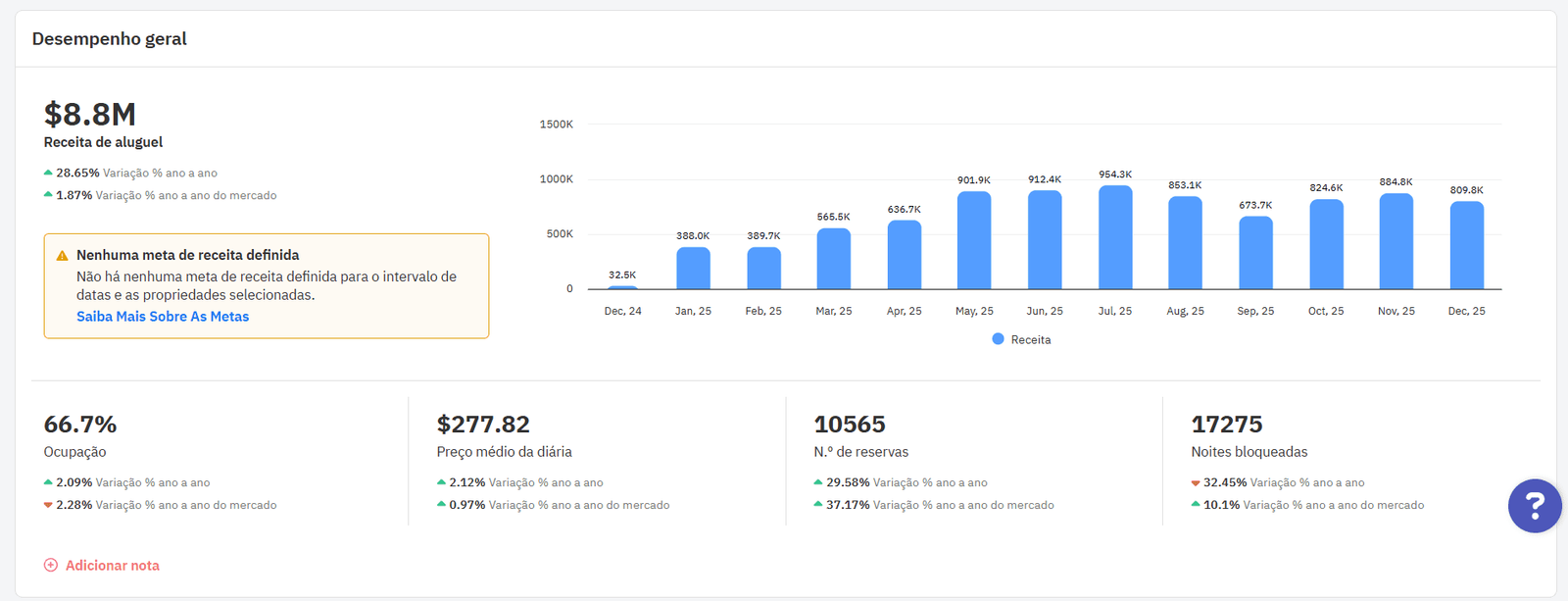The image size is (1568, 601).
Task: Click the Aug, 25 bar showing 853.1K
Action: click(x=1185, y=243)
